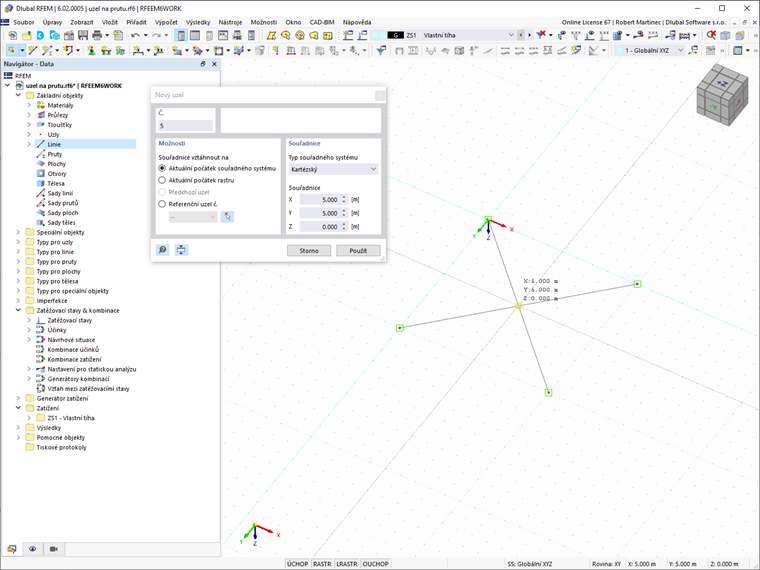Select the New line tool icon
The image size is (760, 570).
tap(32, 49)
